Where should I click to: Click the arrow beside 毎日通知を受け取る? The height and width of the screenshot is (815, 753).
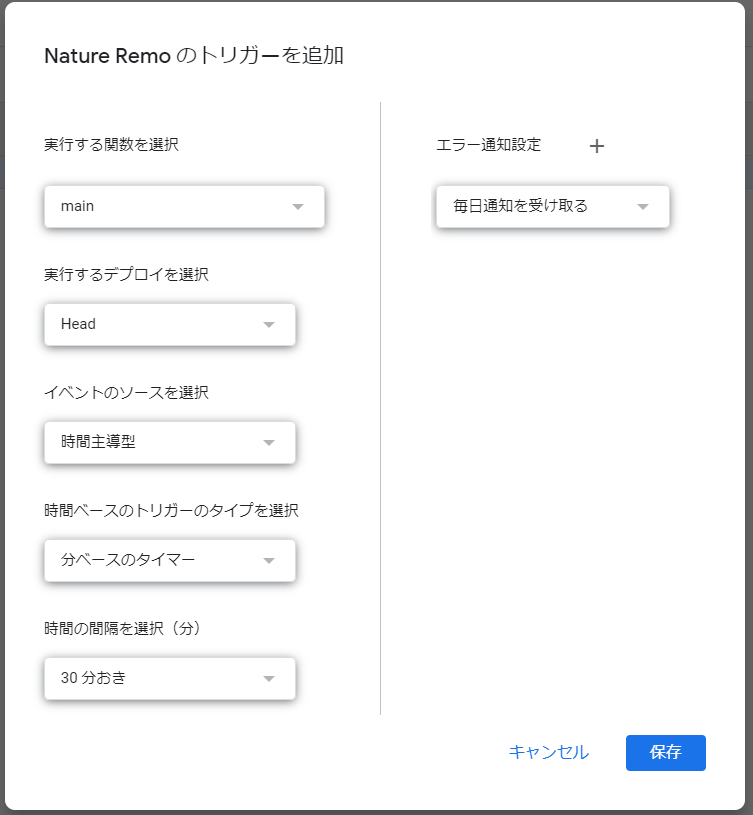point(643,207)
